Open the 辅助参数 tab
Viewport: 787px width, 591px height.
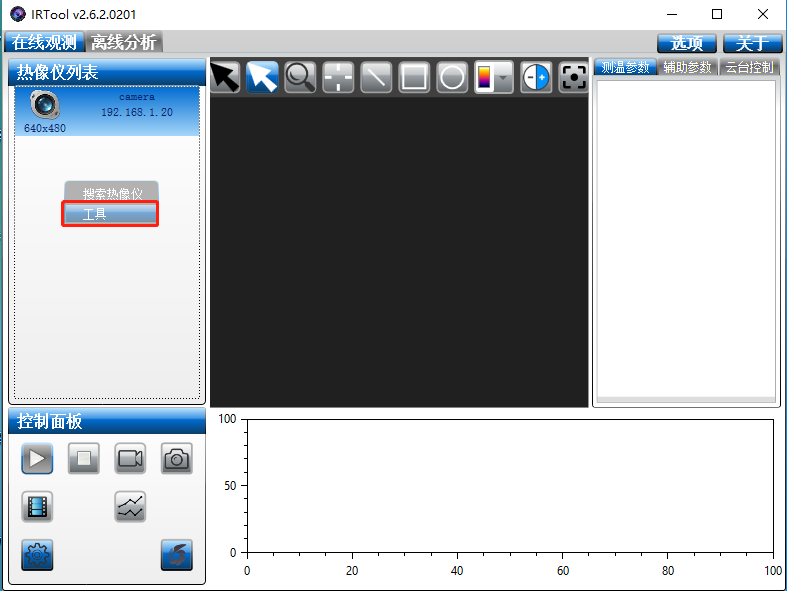tap(687, 67)
